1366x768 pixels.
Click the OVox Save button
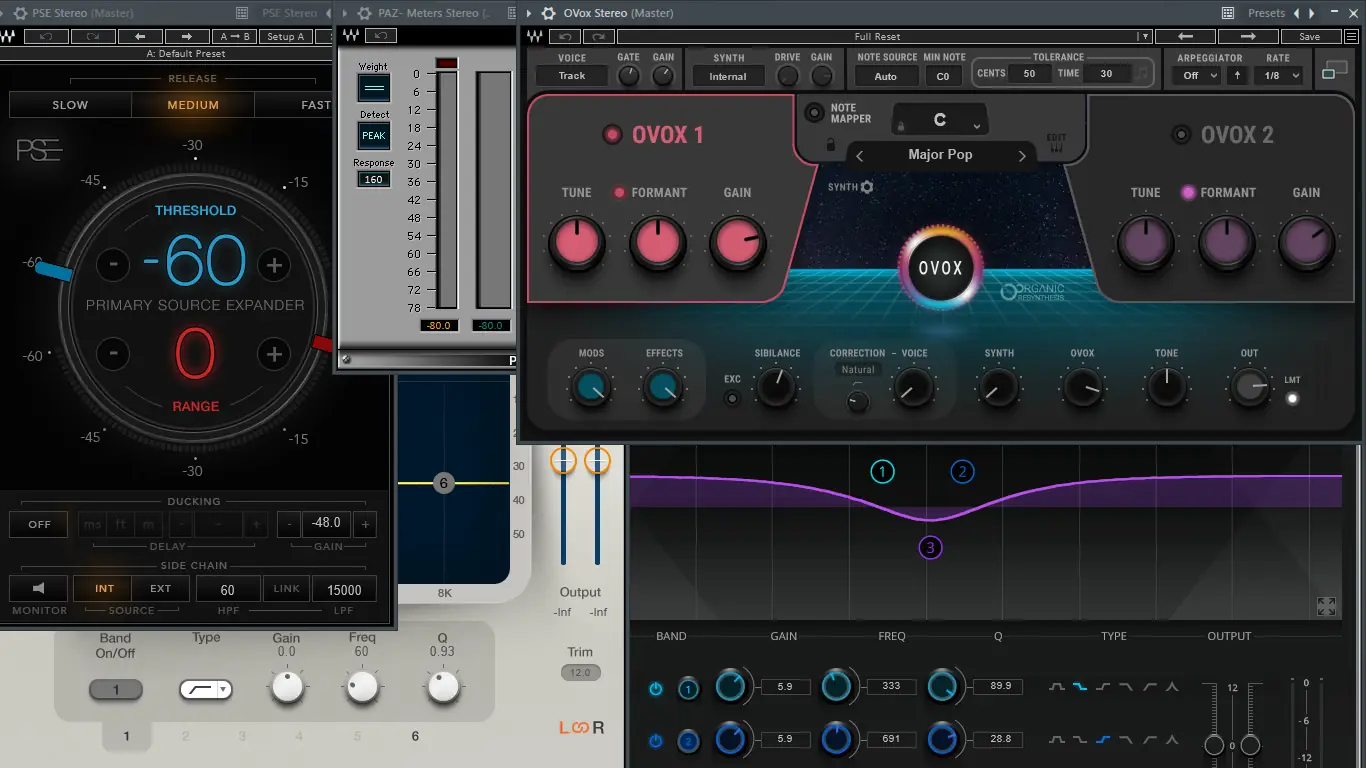click(x=1309, y=36)
